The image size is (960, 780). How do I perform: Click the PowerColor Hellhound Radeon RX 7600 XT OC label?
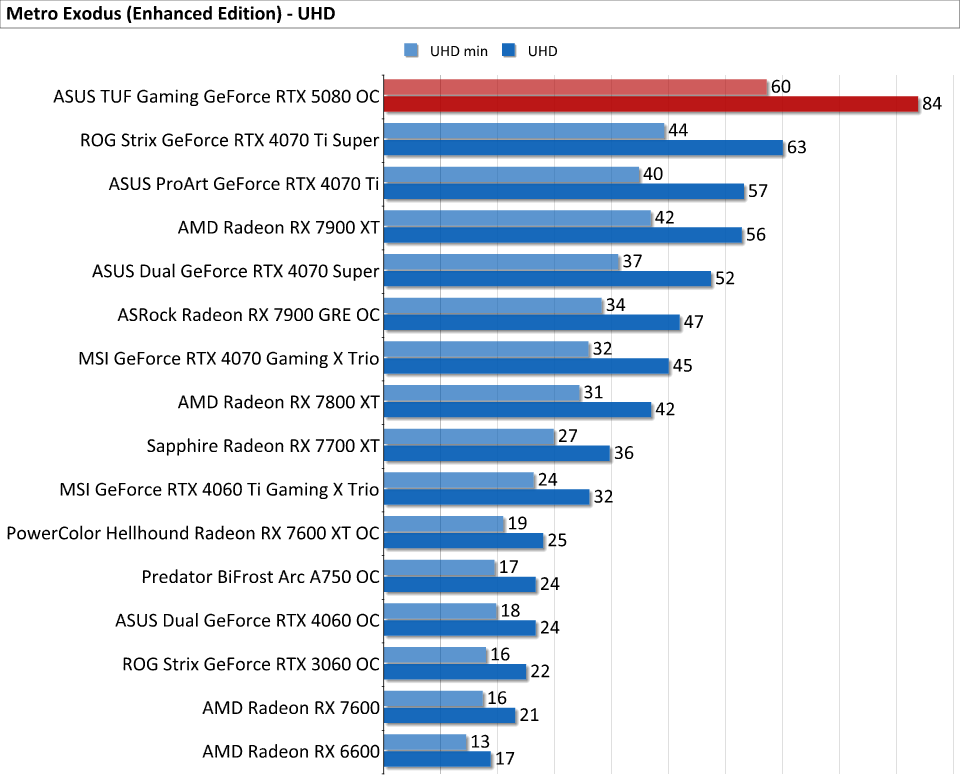[x=193, y=533]
